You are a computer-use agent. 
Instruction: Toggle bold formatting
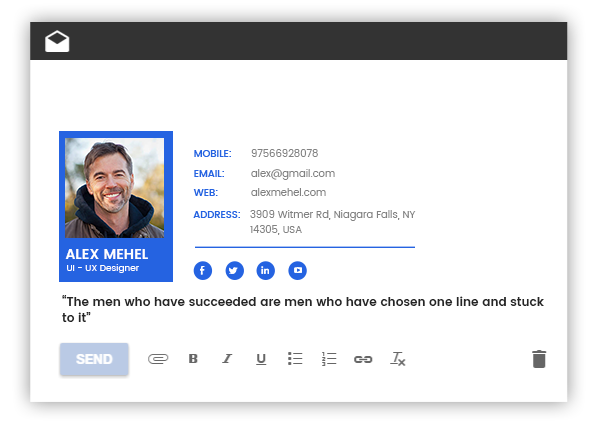[x=193, y=359]
